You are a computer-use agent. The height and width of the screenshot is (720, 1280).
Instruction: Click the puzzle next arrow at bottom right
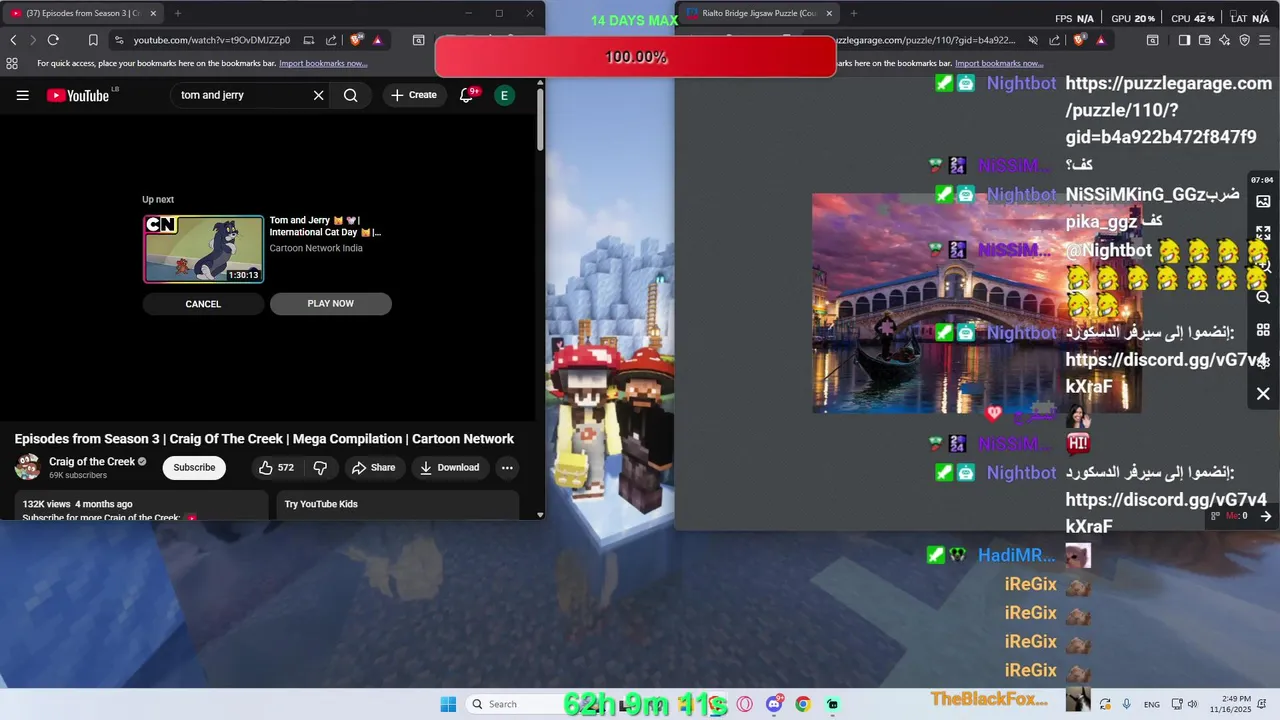tap(1265, 516)
